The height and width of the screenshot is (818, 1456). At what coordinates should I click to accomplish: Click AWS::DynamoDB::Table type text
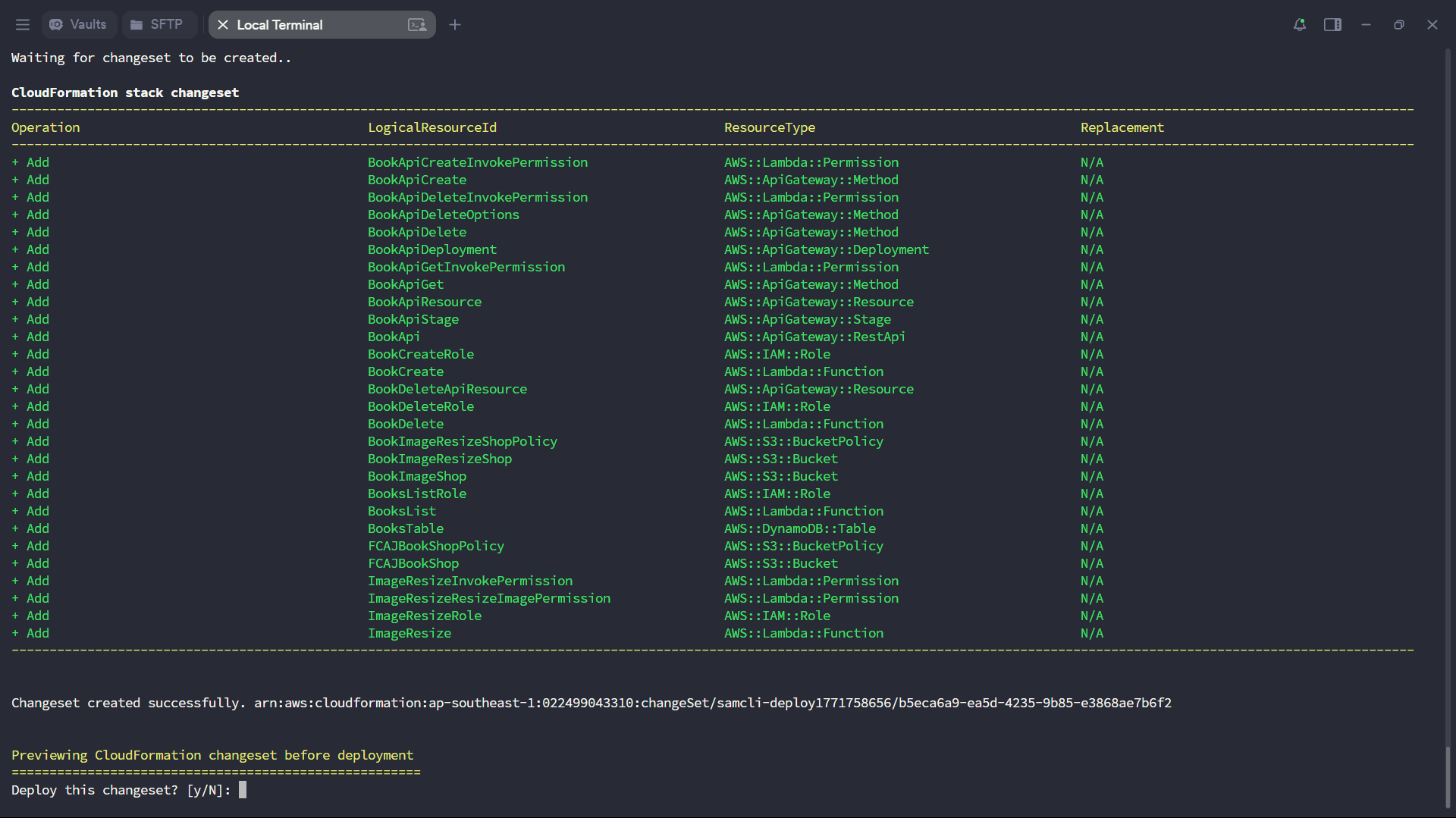[800, 528]
